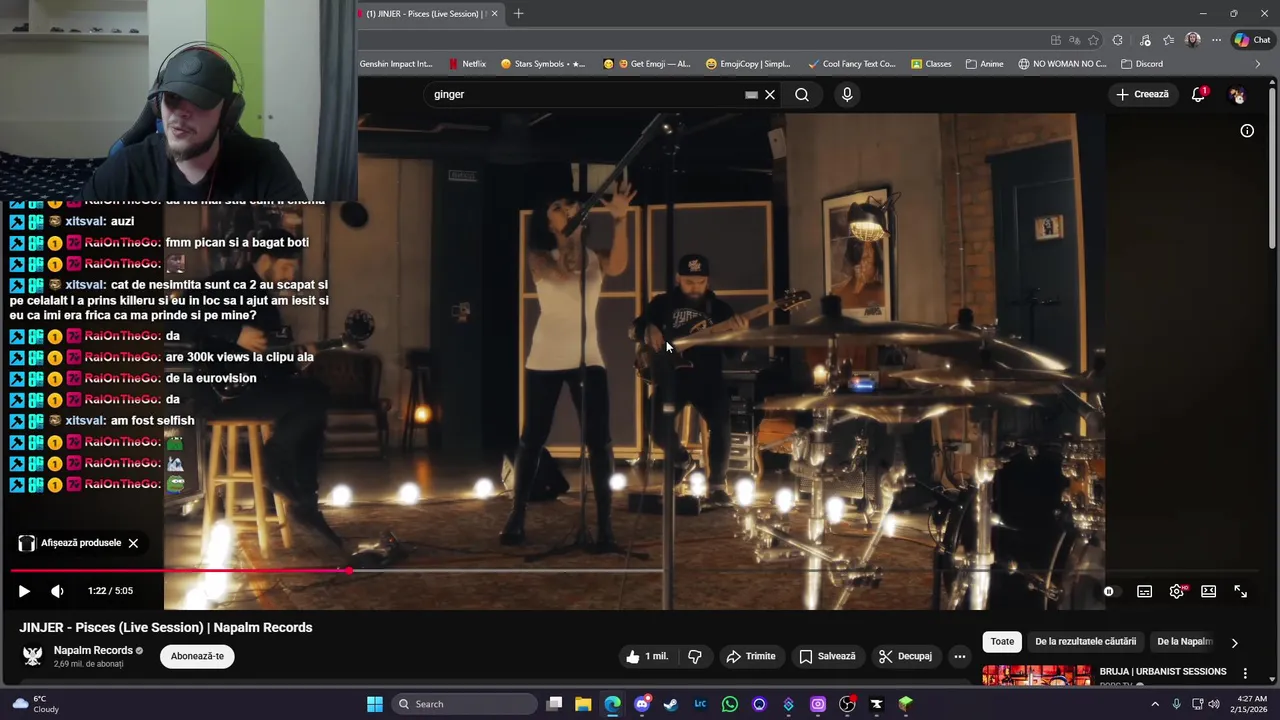Open Edge 'Settings and more' ellipsis menu
1280x720 pixels.
(1216, 40)
